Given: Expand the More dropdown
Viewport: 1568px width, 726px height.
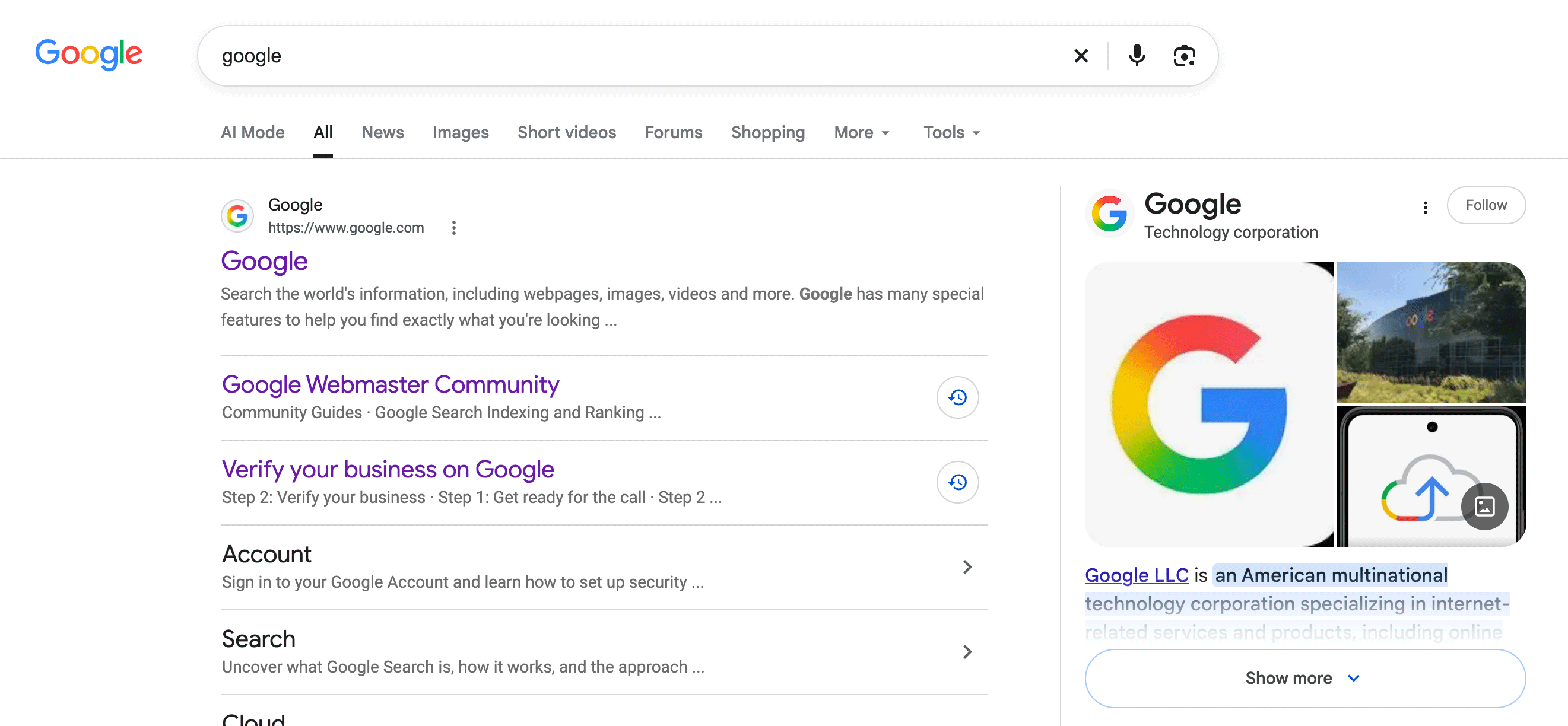Looking at the screenshot, I should (x=862, y=132).
